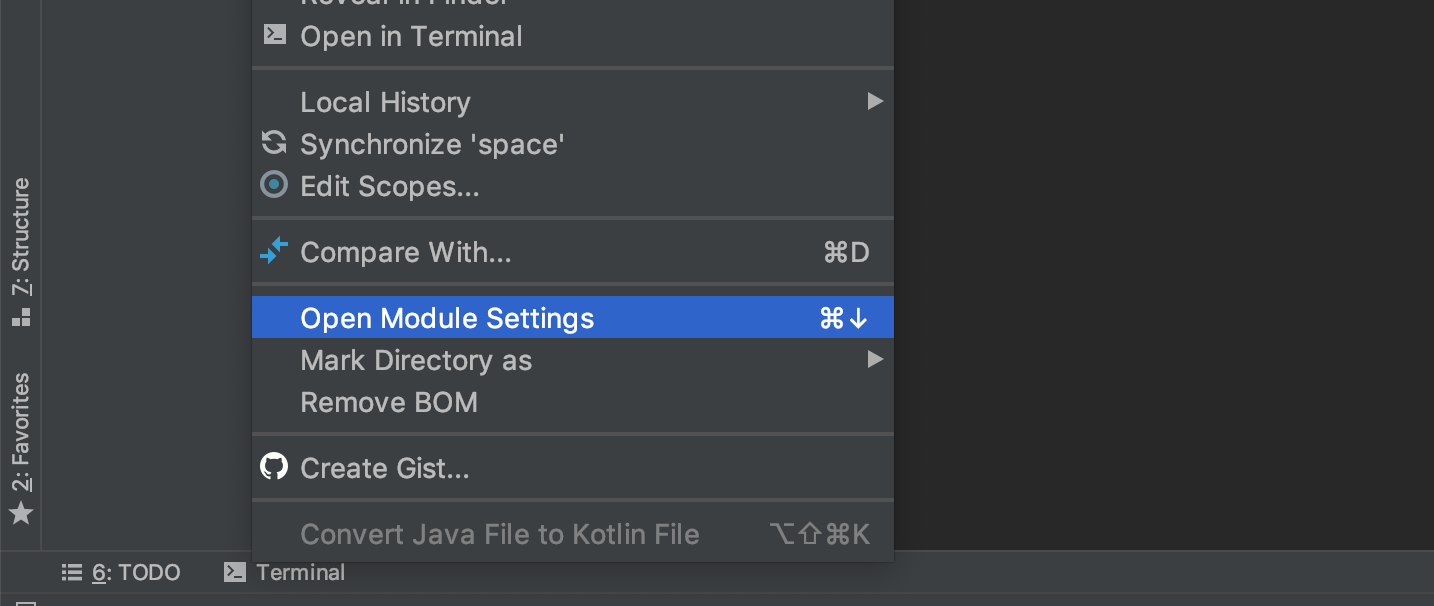Click the Synchronize refresh arrows icon
Viewport: 1434px width, 606px height.
tap(274, 143)
